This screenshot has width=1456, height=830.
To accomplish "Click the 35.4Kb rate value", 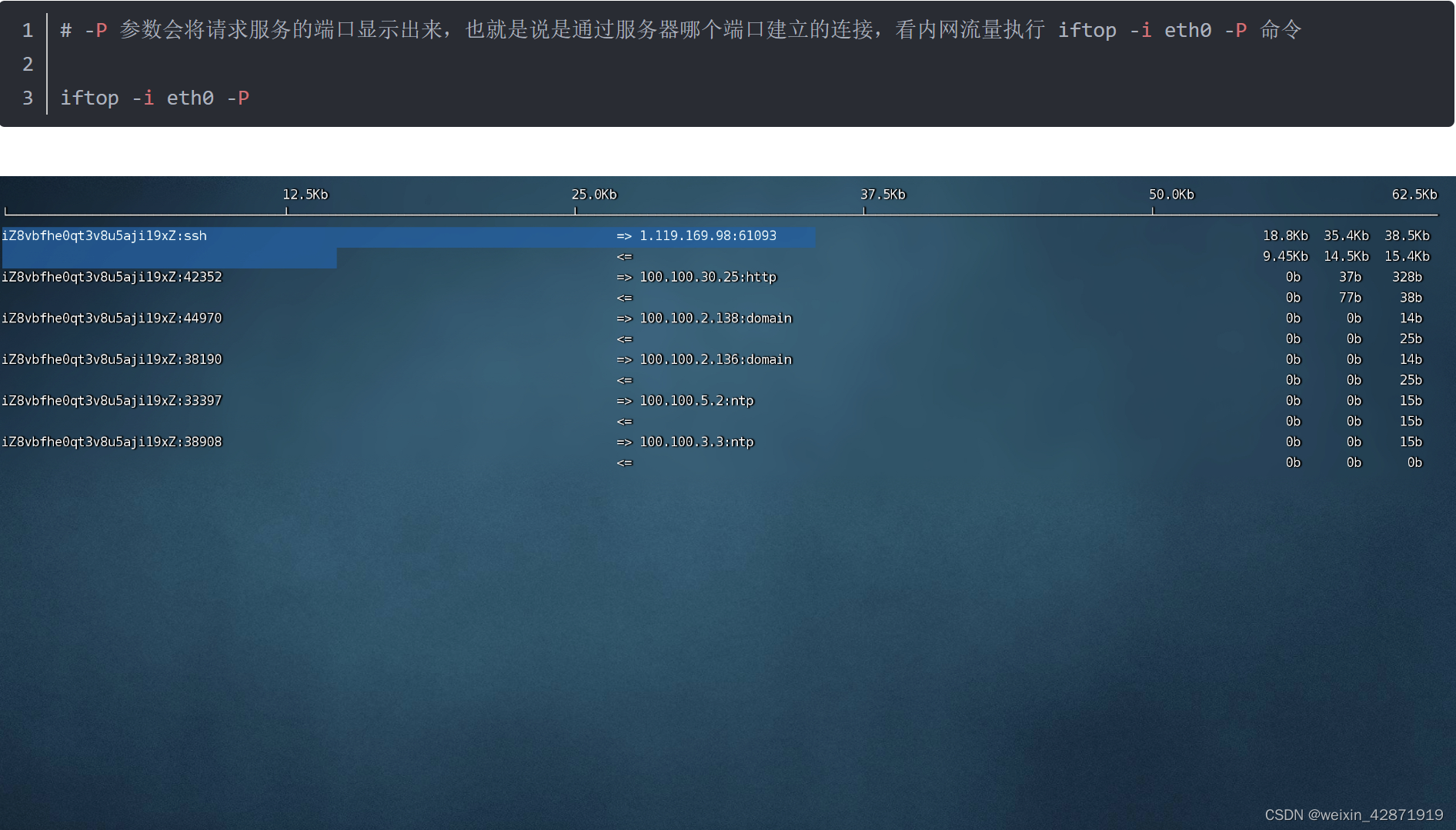I will point(1346,236).
